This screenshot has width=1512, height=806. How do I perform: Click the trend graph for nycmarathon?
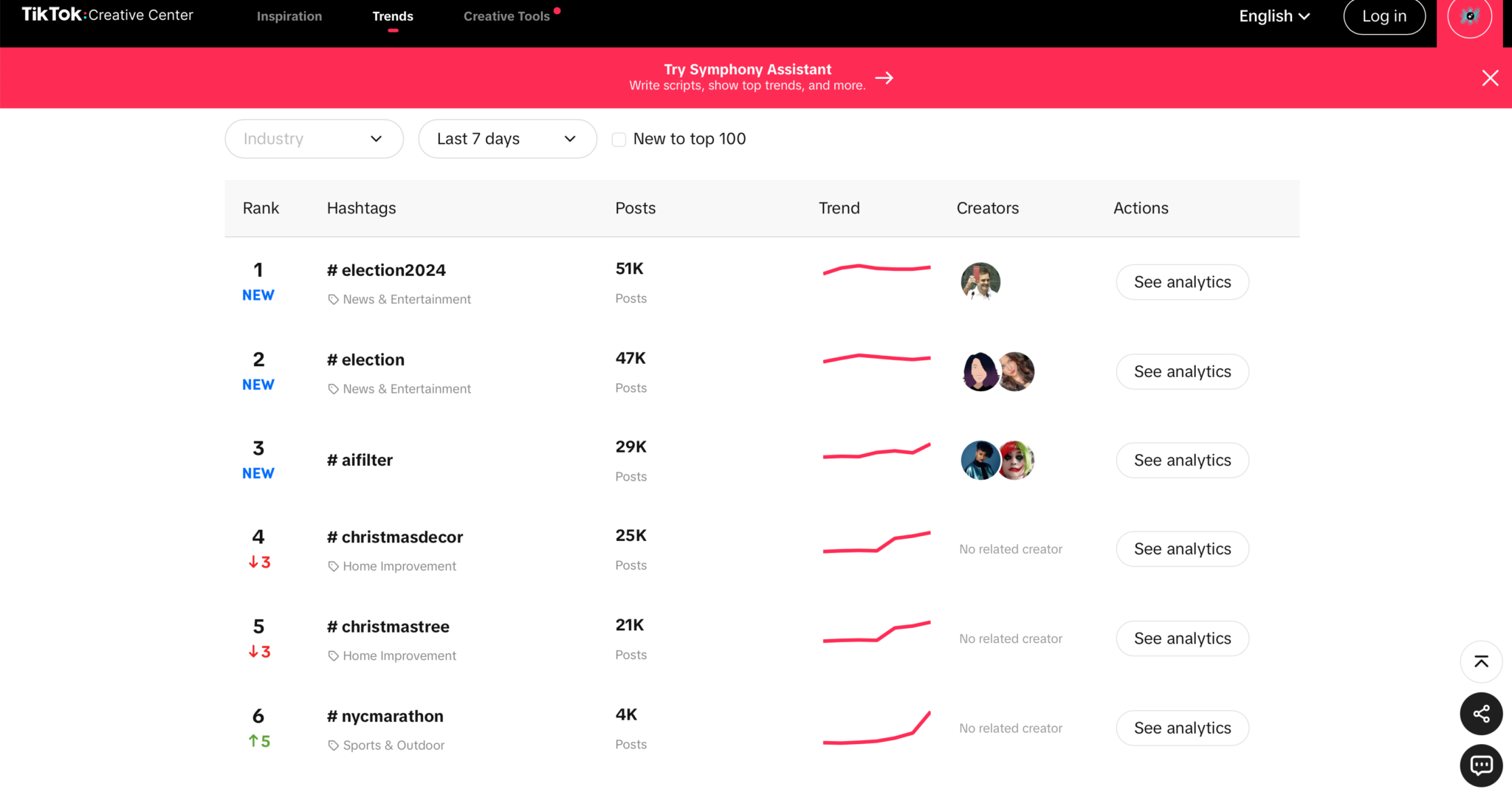(x=876, y=727)
